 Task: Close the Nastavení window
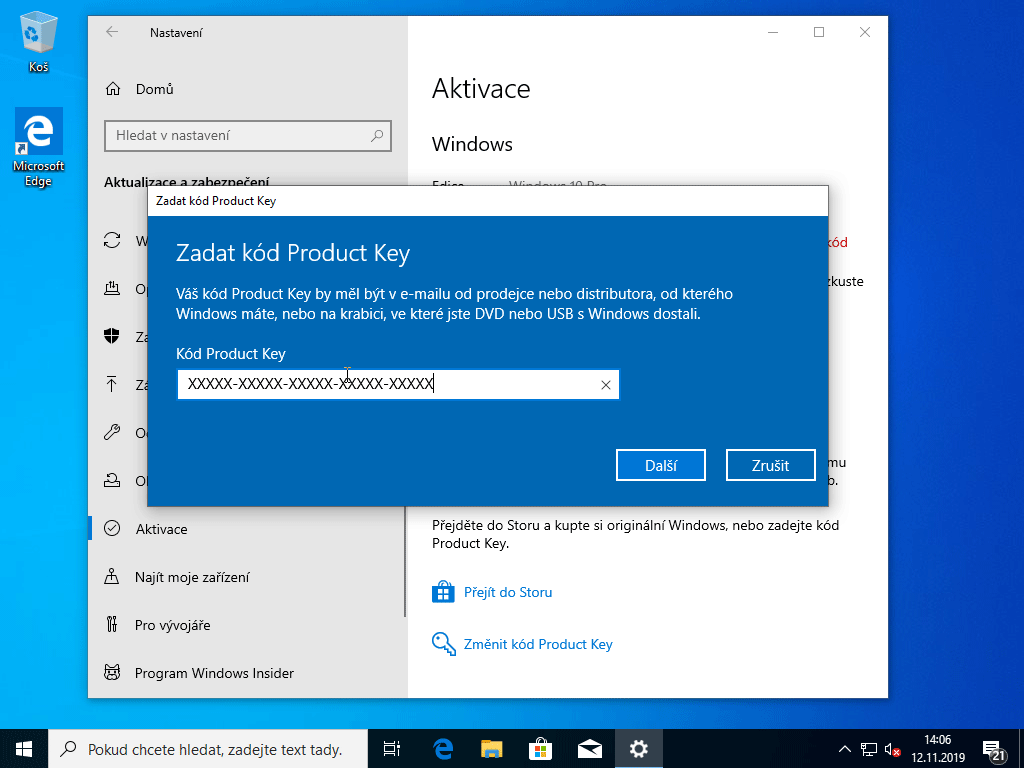tap(865, 32)
